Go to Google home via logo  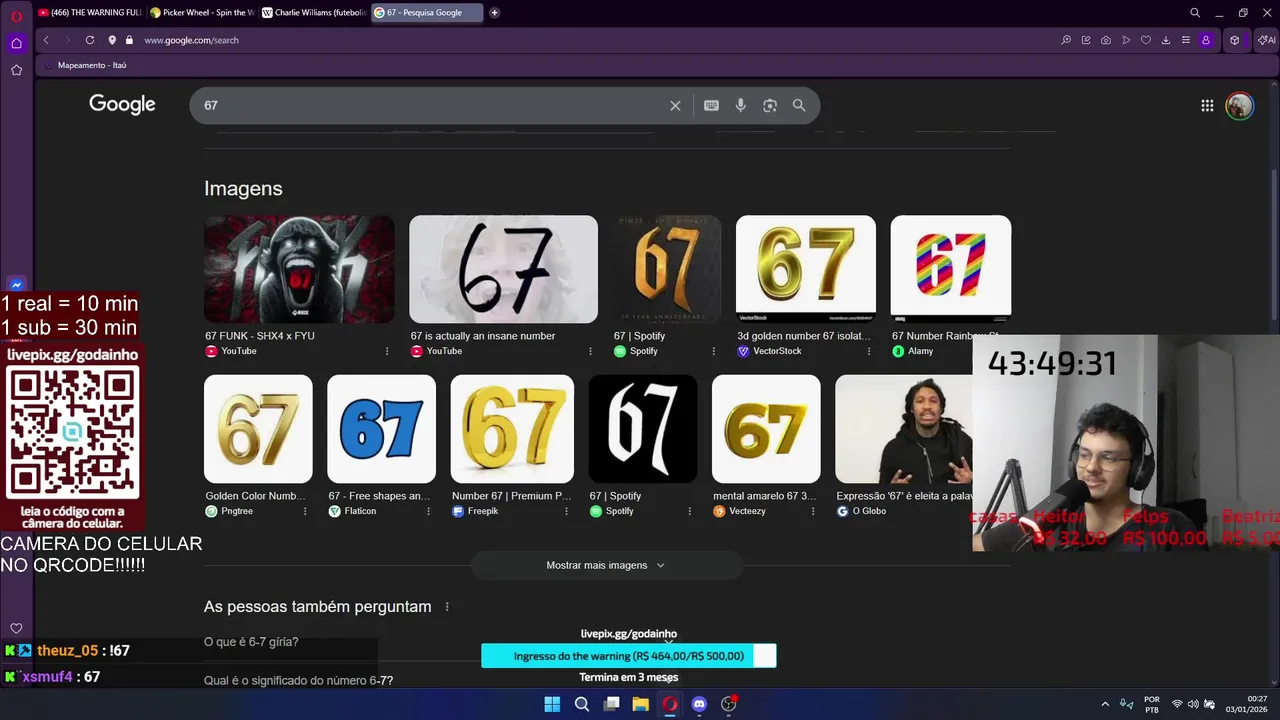click(x=122, y=104)
